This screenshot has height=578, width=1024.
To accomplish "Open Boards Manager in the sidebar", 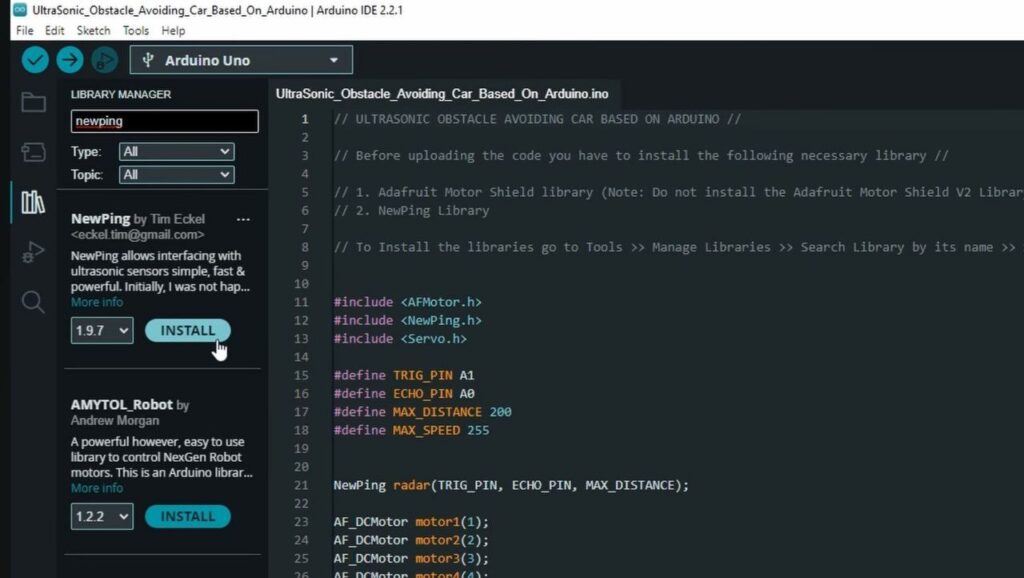I will point(33,152).
